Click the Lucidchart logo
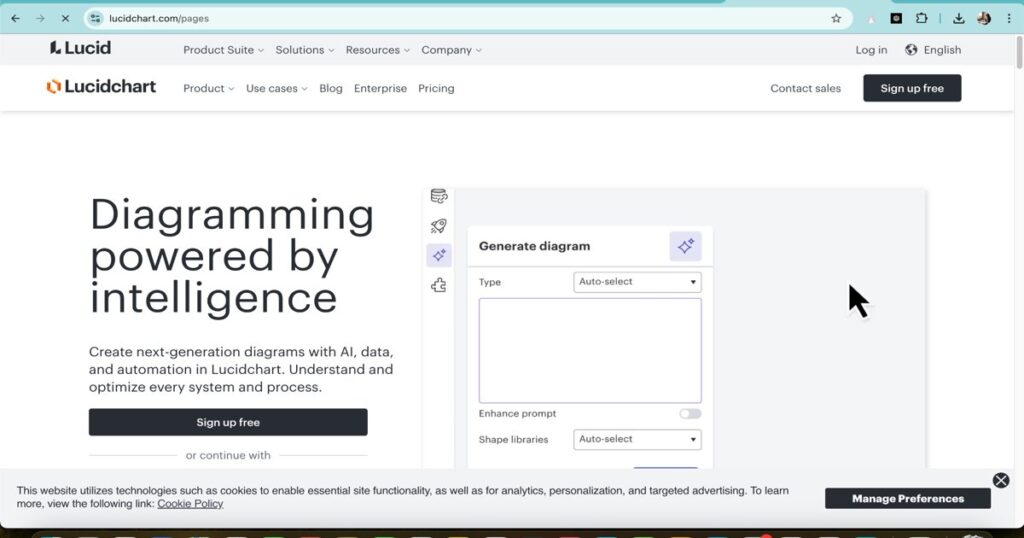Viewport: 1024px width, 538px height. point(101,86)
